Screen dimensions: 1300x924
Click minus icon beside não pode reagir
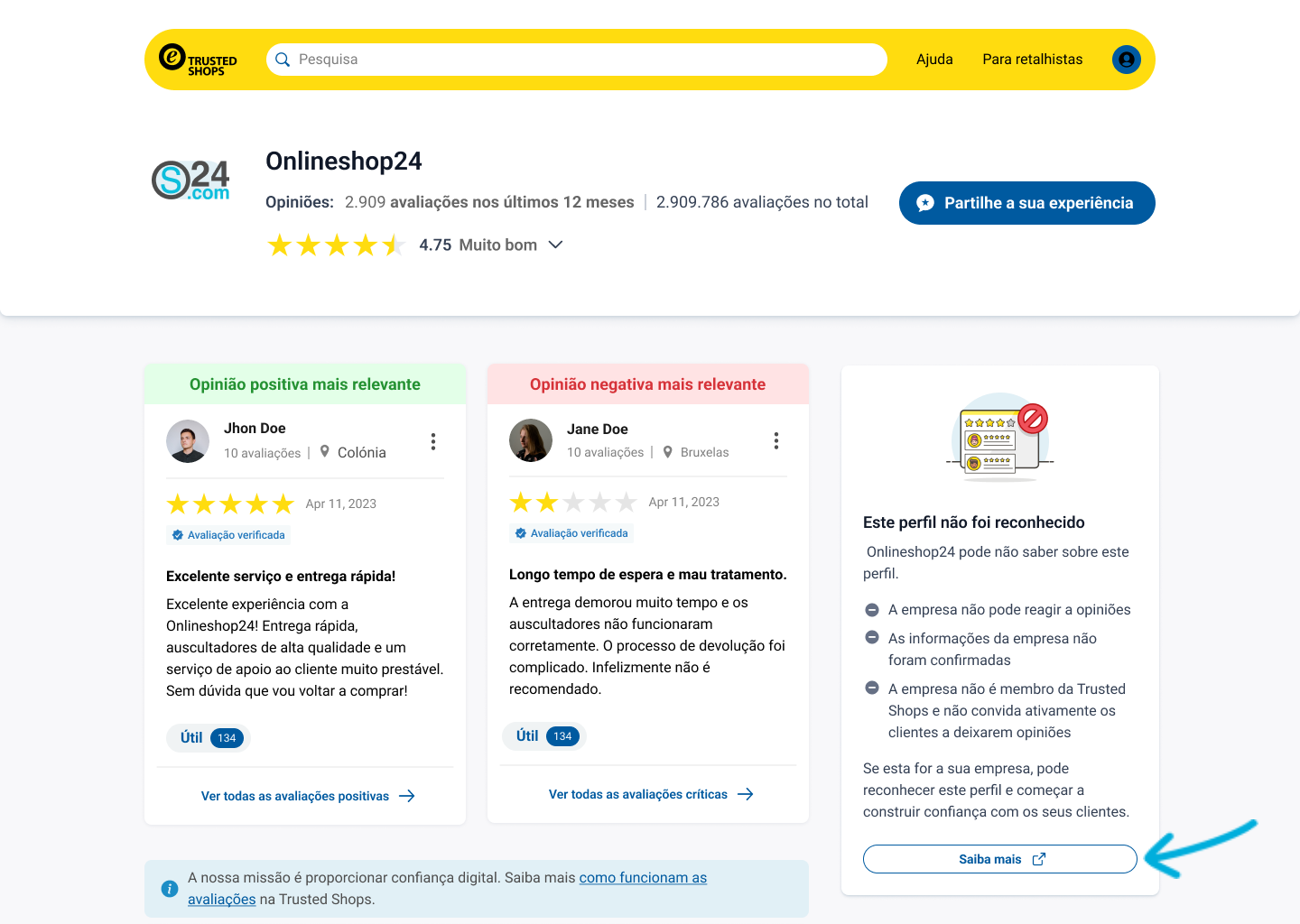(x=872, y=609)
